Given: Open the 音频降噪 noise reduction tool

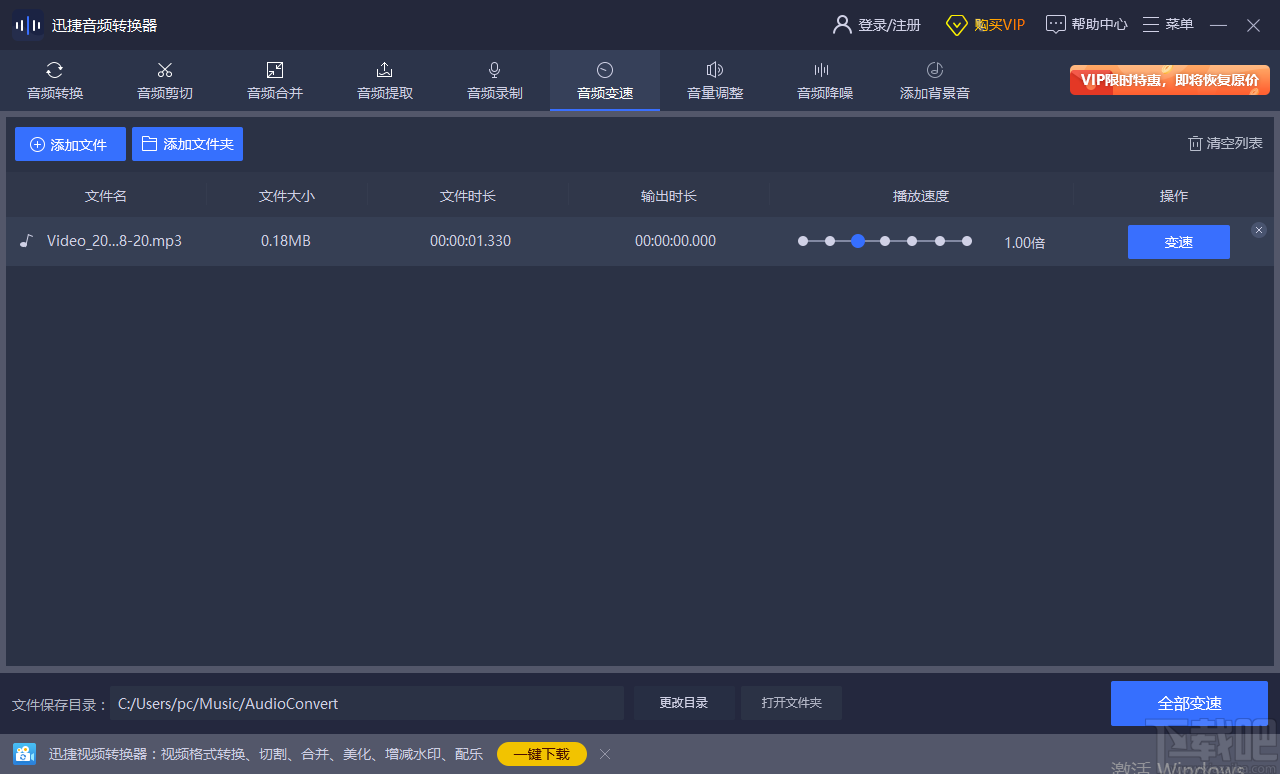Looking at the screenshot, I should pyautogui.click(x=824, y=80).
